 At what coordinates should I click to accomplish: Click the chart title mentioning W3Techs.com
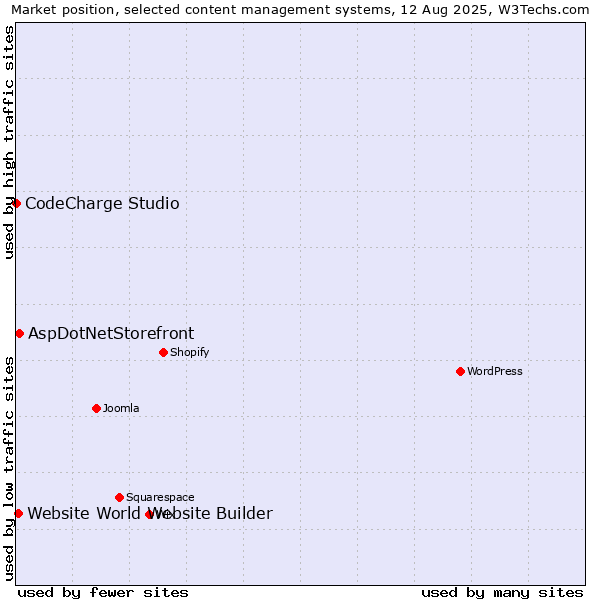[x=300, y=9]
